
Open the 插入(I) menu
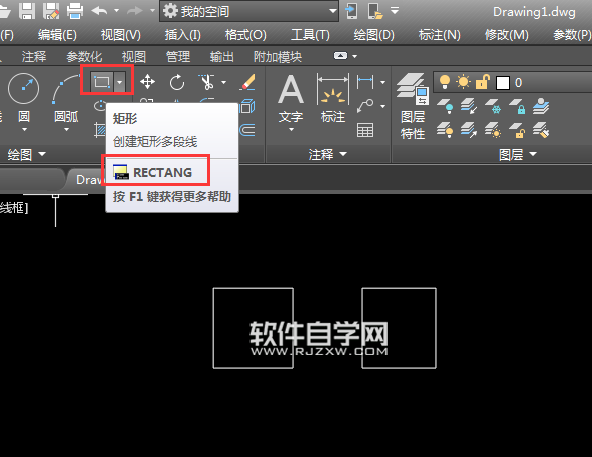click(182, 35)
